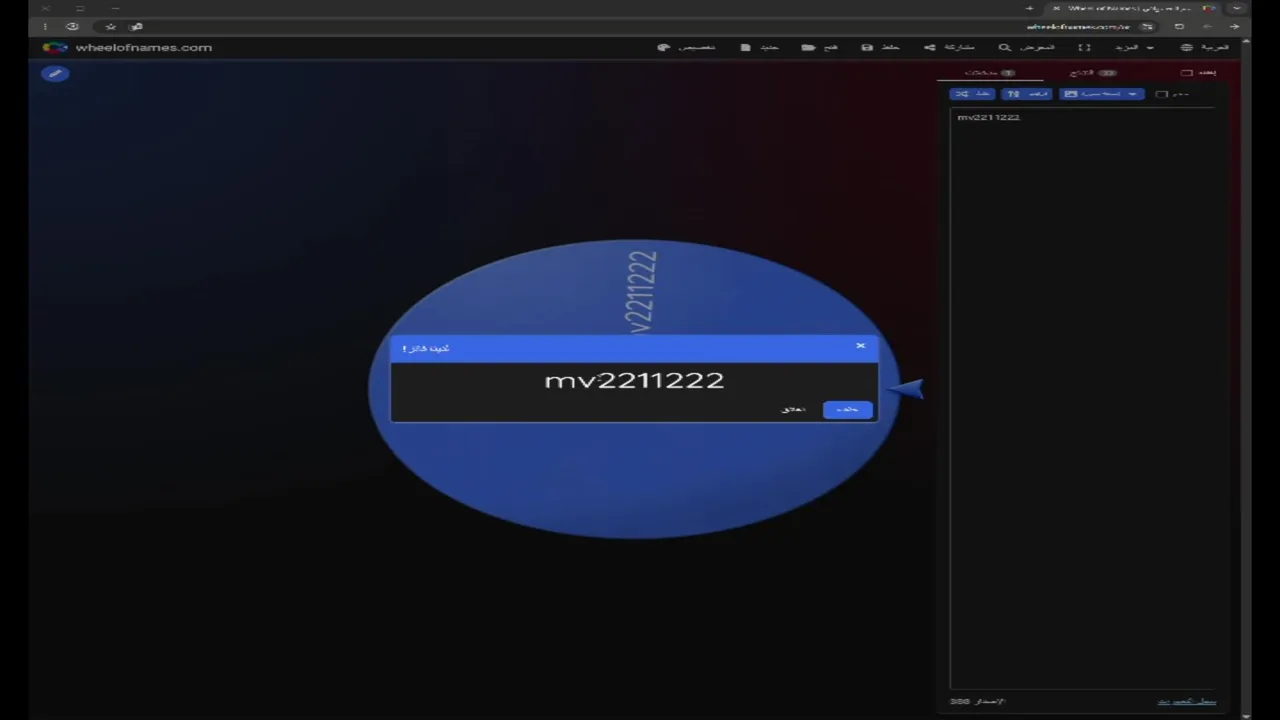Close the winner dialog with the X
Viewport: 1280px width, 720px height.
point(860,346)
